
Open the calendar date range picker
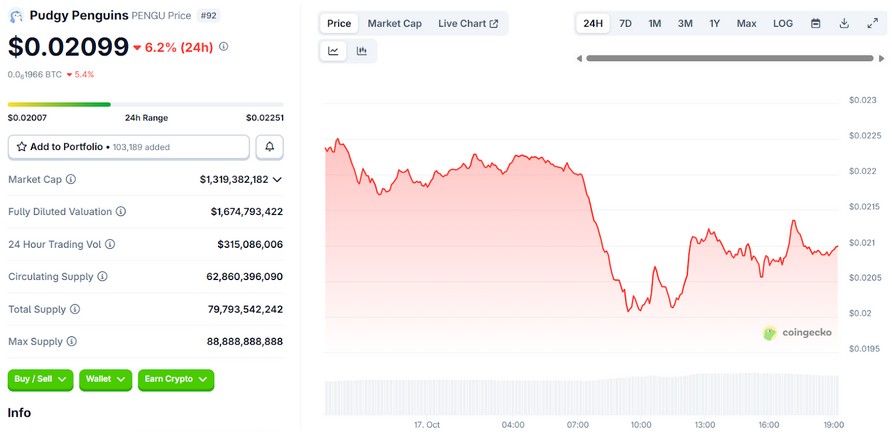click(816, 23)
